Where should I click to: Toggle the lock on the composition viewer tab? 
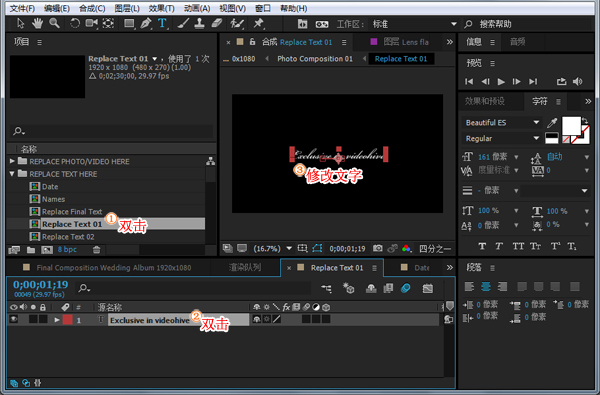pos(252,42)
